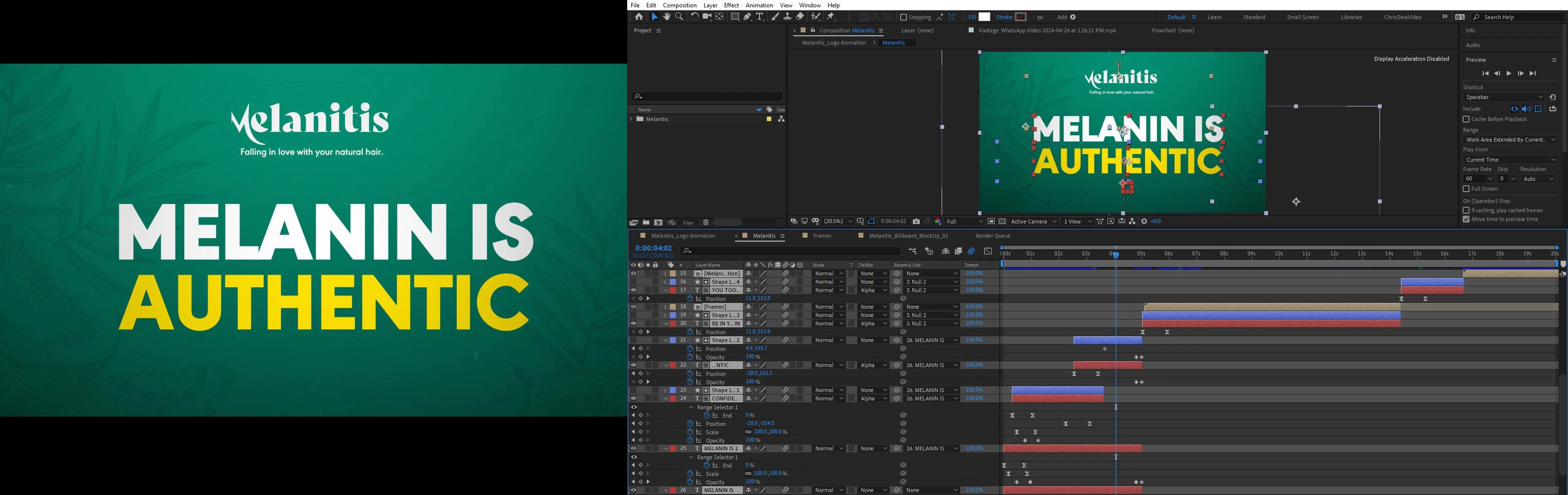Click the yellow label of Melanitis folder
This screenshot has height=495, width=1568.
769,119
